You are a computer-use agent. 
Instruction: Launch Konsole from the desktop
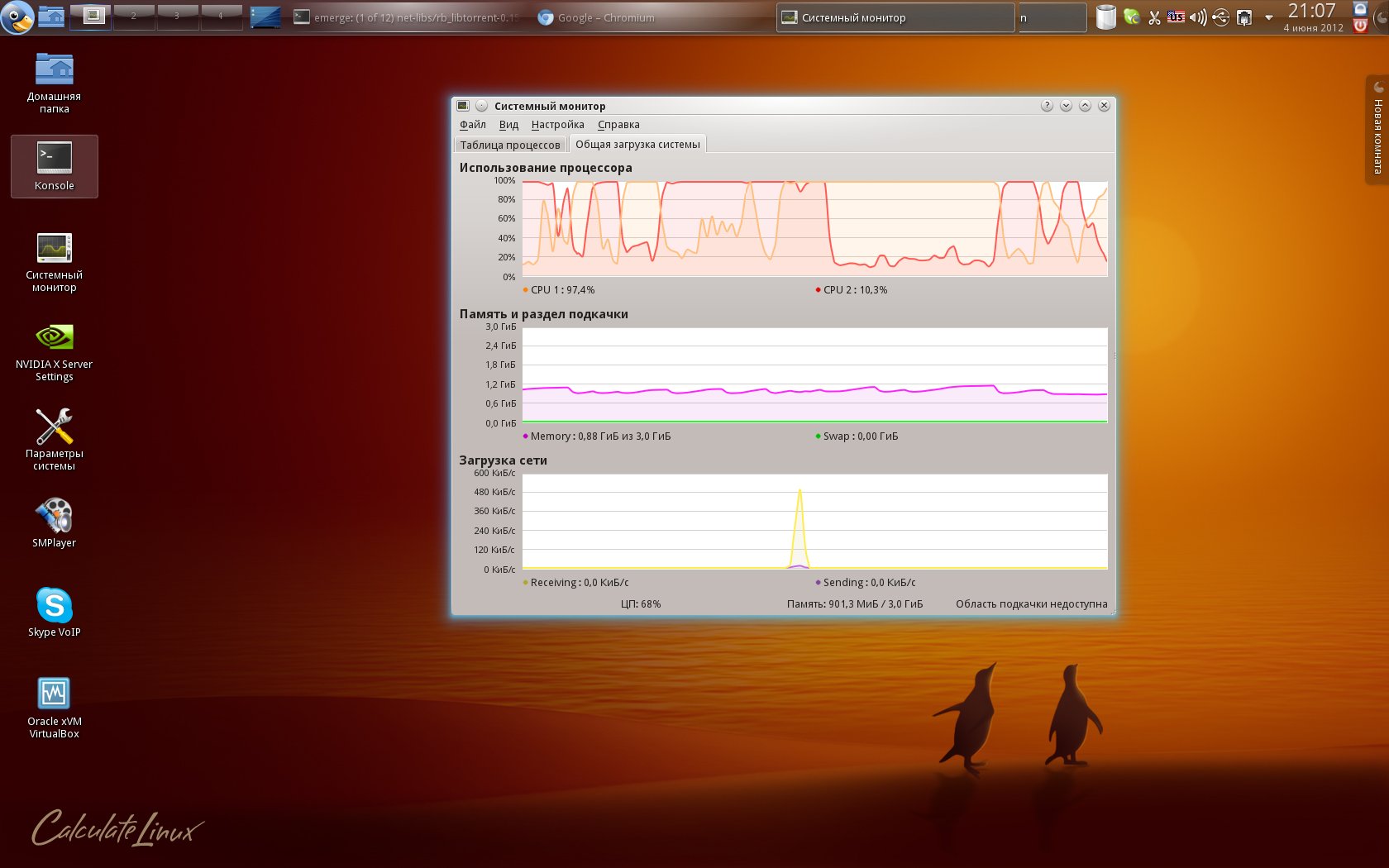tap(55, 166)
